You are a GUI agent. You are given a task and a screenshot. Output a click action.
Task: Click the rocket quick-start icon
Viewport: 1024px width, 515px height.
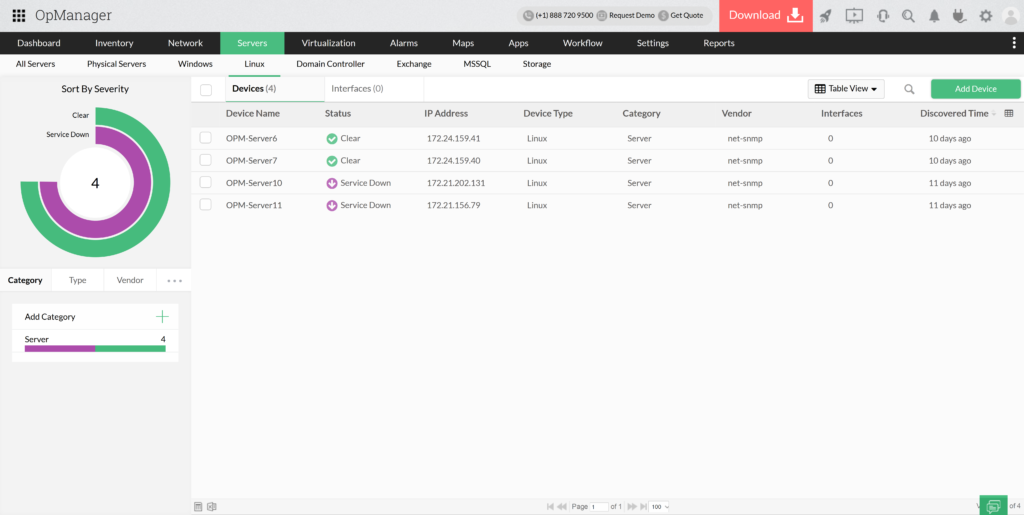pyautogui.click(x=825, y=15)
